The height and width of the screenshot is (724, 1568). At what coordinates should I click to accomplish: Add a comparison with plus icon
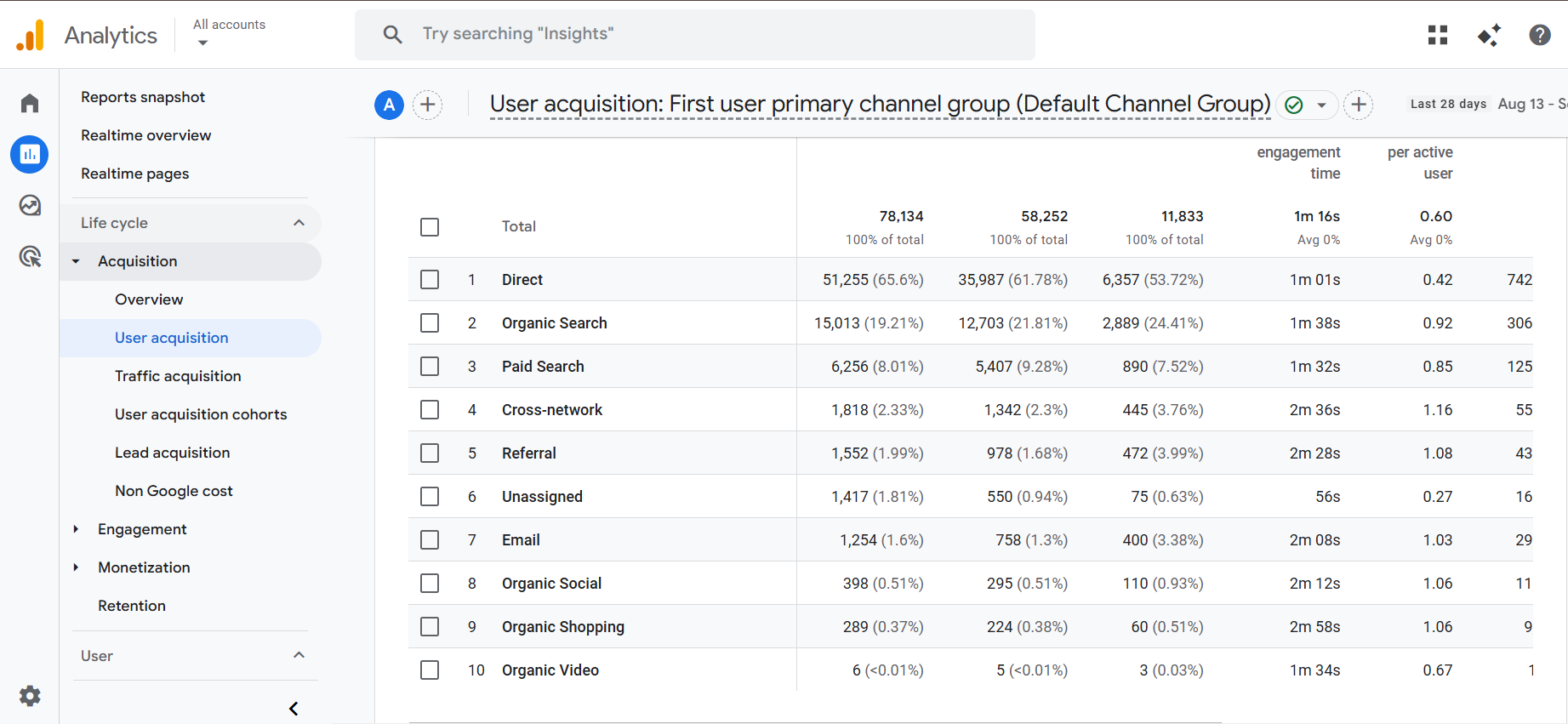pos(428,105)
